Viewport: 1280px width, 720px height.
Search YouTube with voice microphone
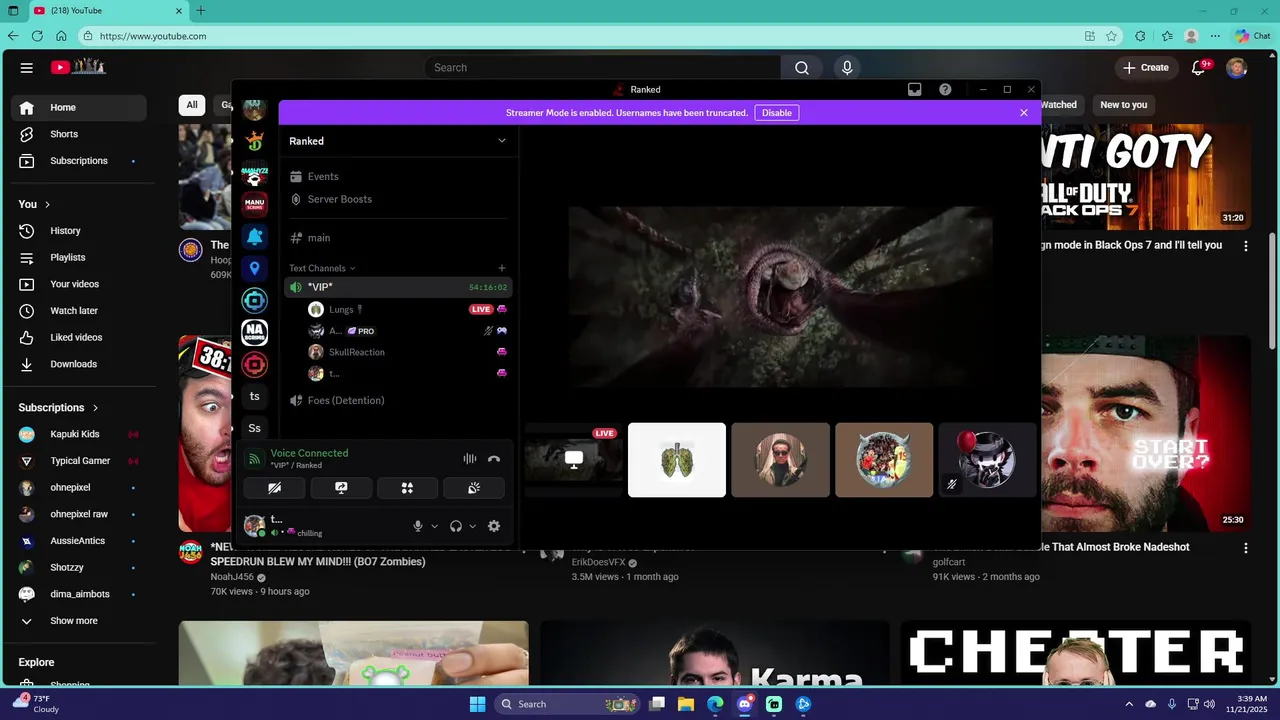(847, 68)
